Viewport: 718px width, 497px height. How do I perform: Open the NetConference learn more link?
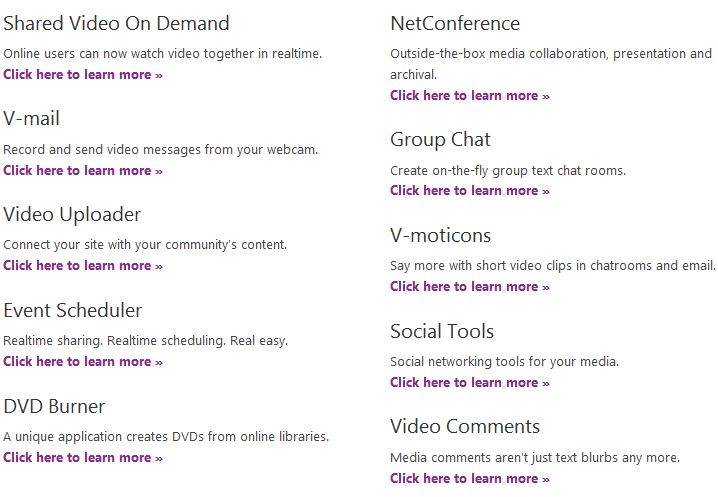(x=470, y=96)
